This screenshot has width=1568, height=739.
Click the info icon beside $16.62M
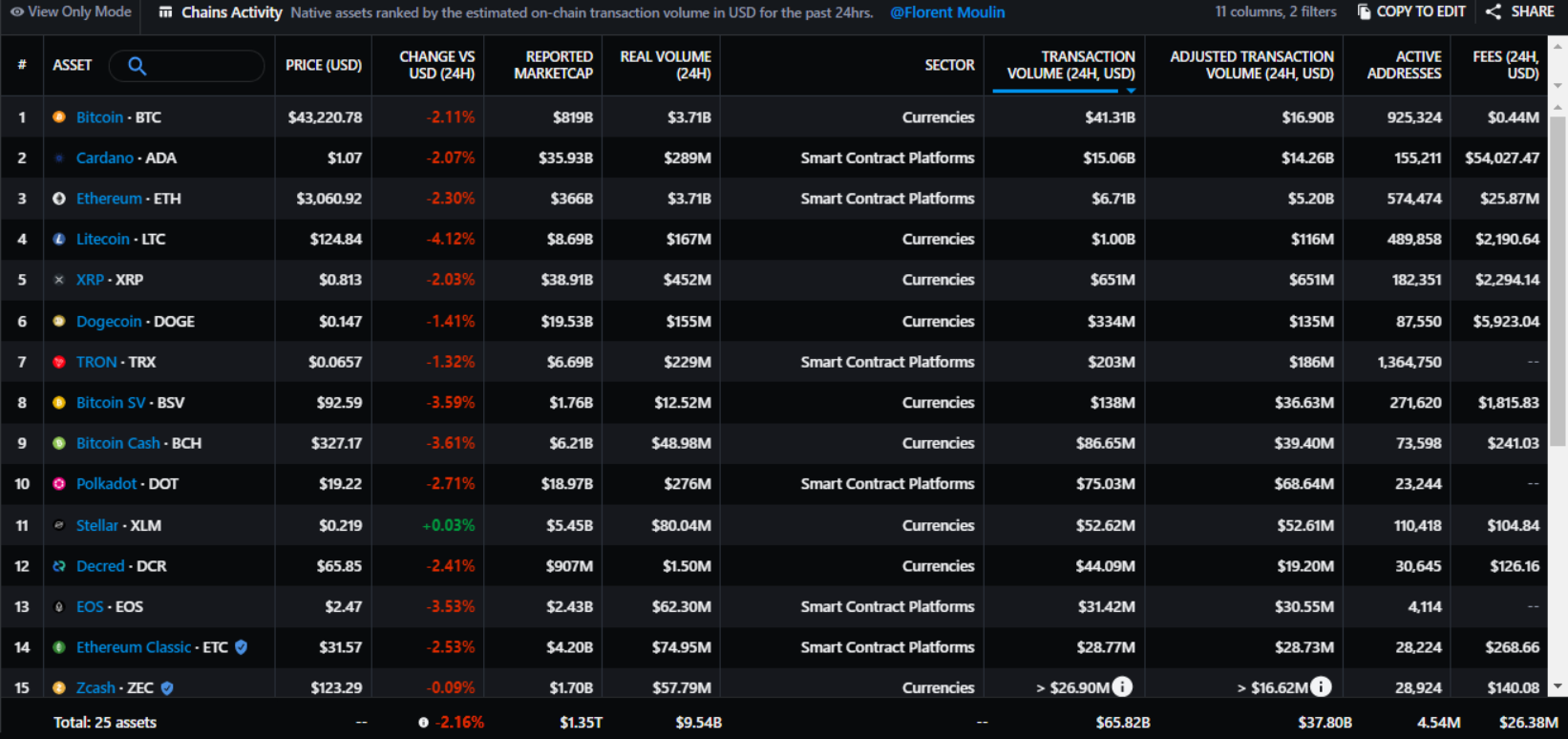tap(1322, 686)
